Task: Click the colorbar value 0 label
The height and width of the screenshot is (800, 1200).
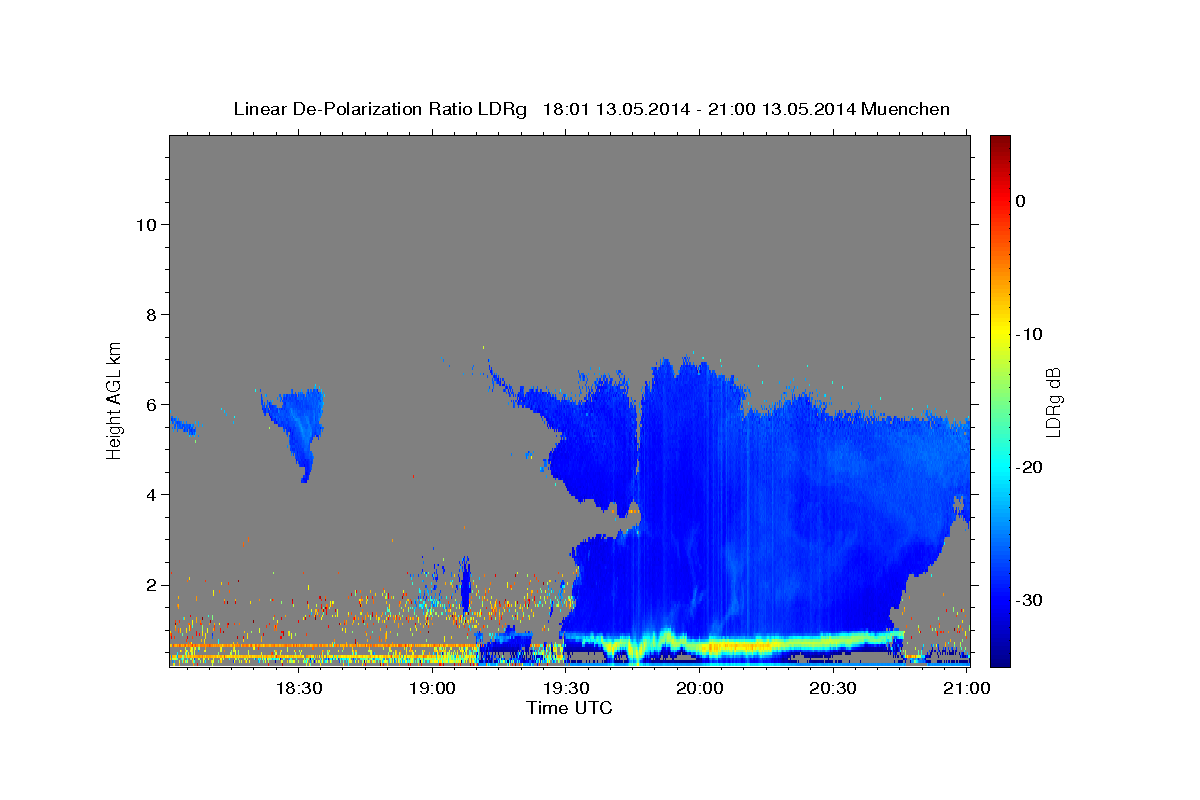Action: click(x=1020, y=201)
